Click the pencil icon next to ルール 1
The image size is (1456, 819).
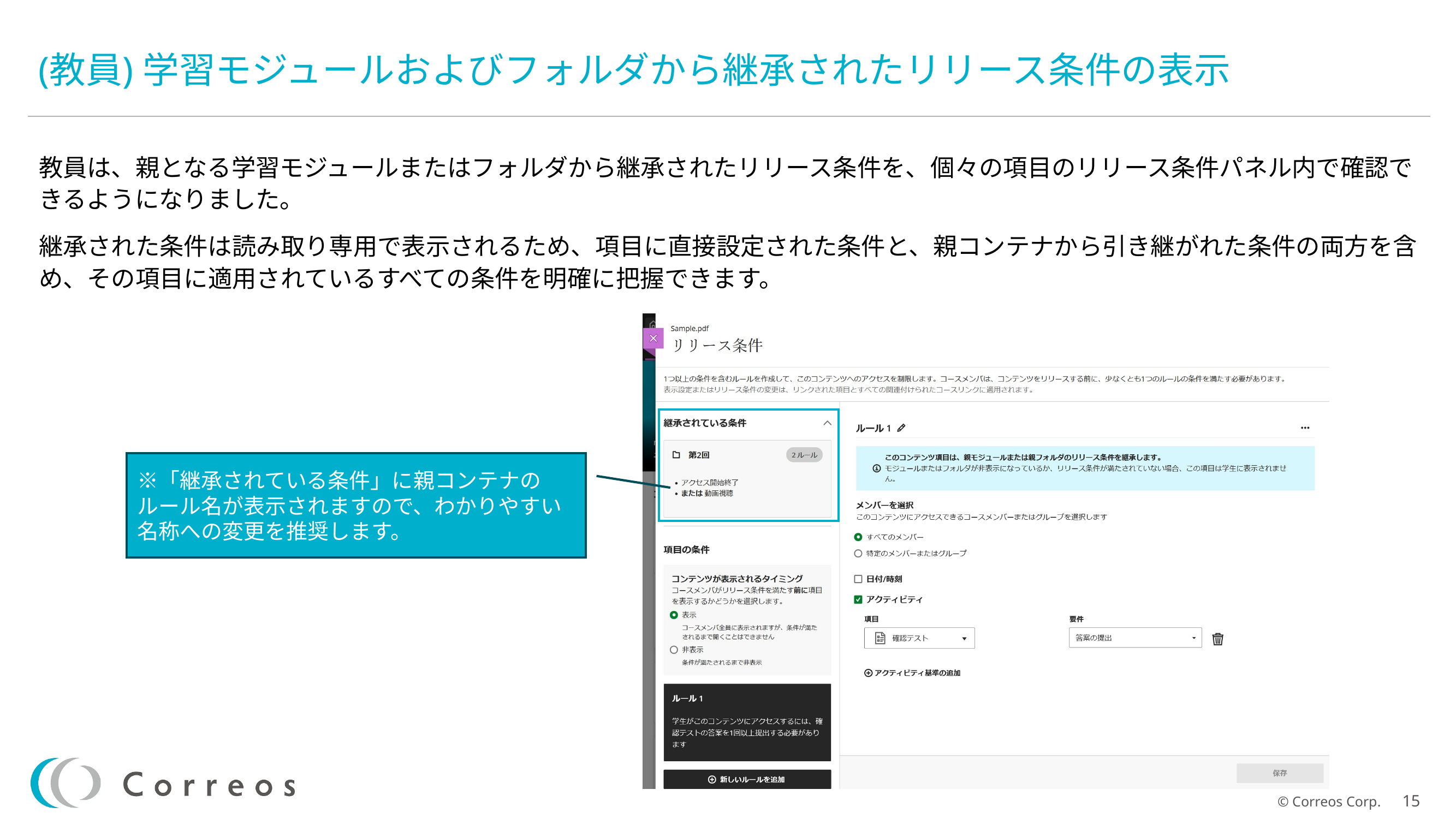pyautogui.click(x=901, y=428)
